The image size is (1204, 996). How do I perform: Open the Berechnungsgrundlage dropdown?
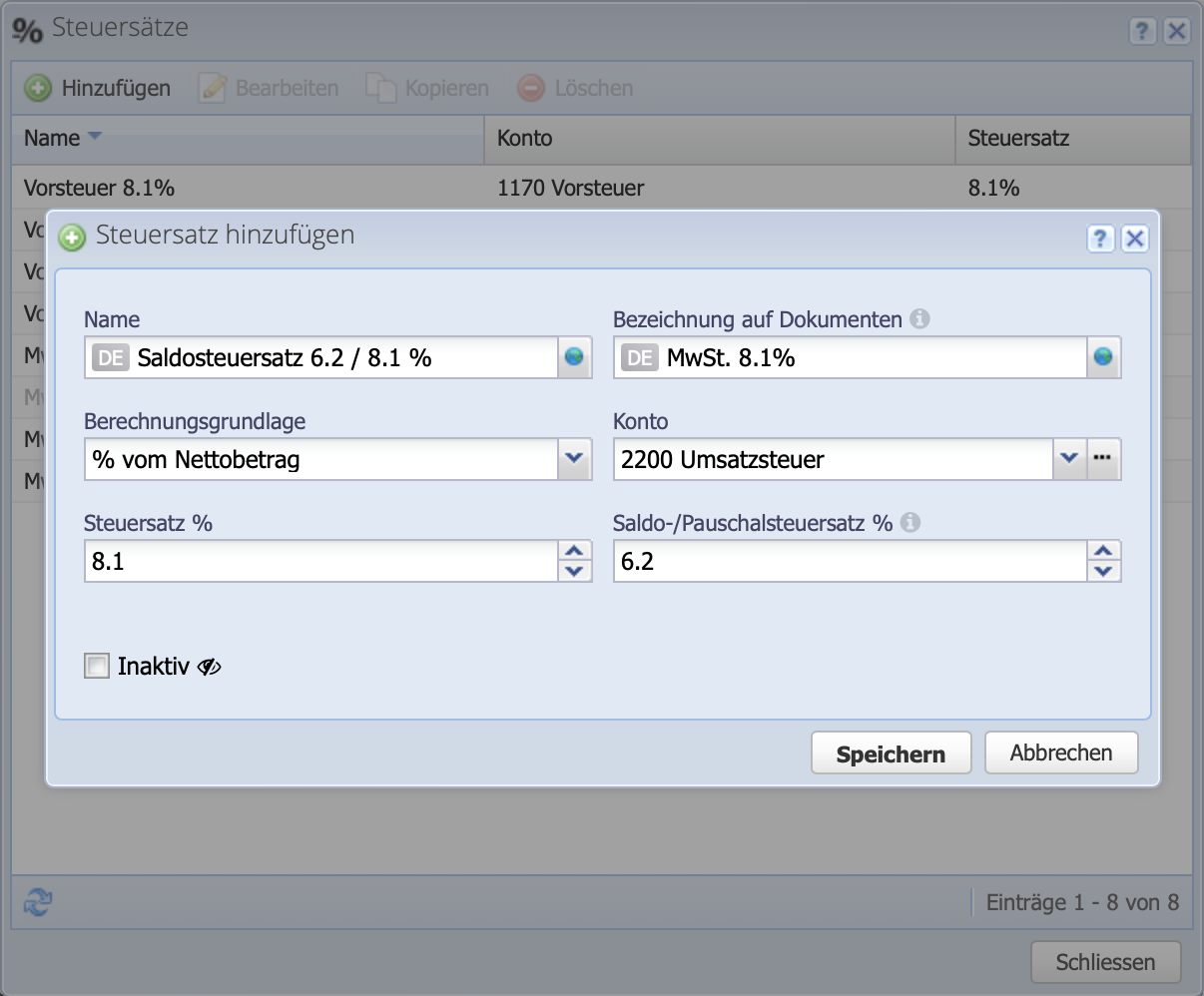575,459
